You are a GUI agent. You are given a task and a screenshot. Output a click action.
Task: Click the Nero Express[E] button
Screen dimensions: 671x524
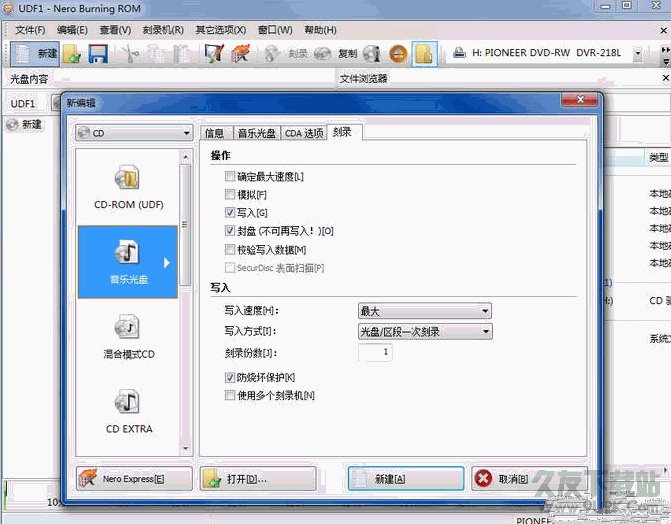tap(134, 478)
